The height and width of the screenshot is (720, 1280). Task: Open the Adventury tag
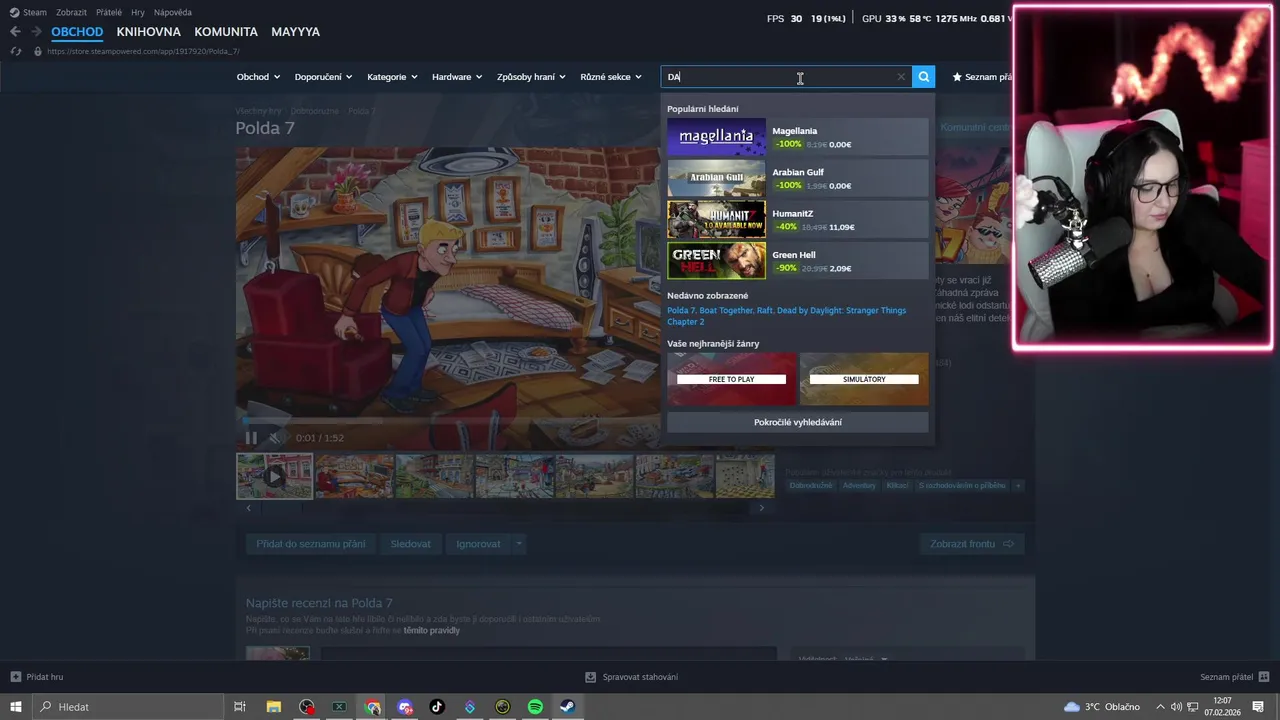pos(859,485)
